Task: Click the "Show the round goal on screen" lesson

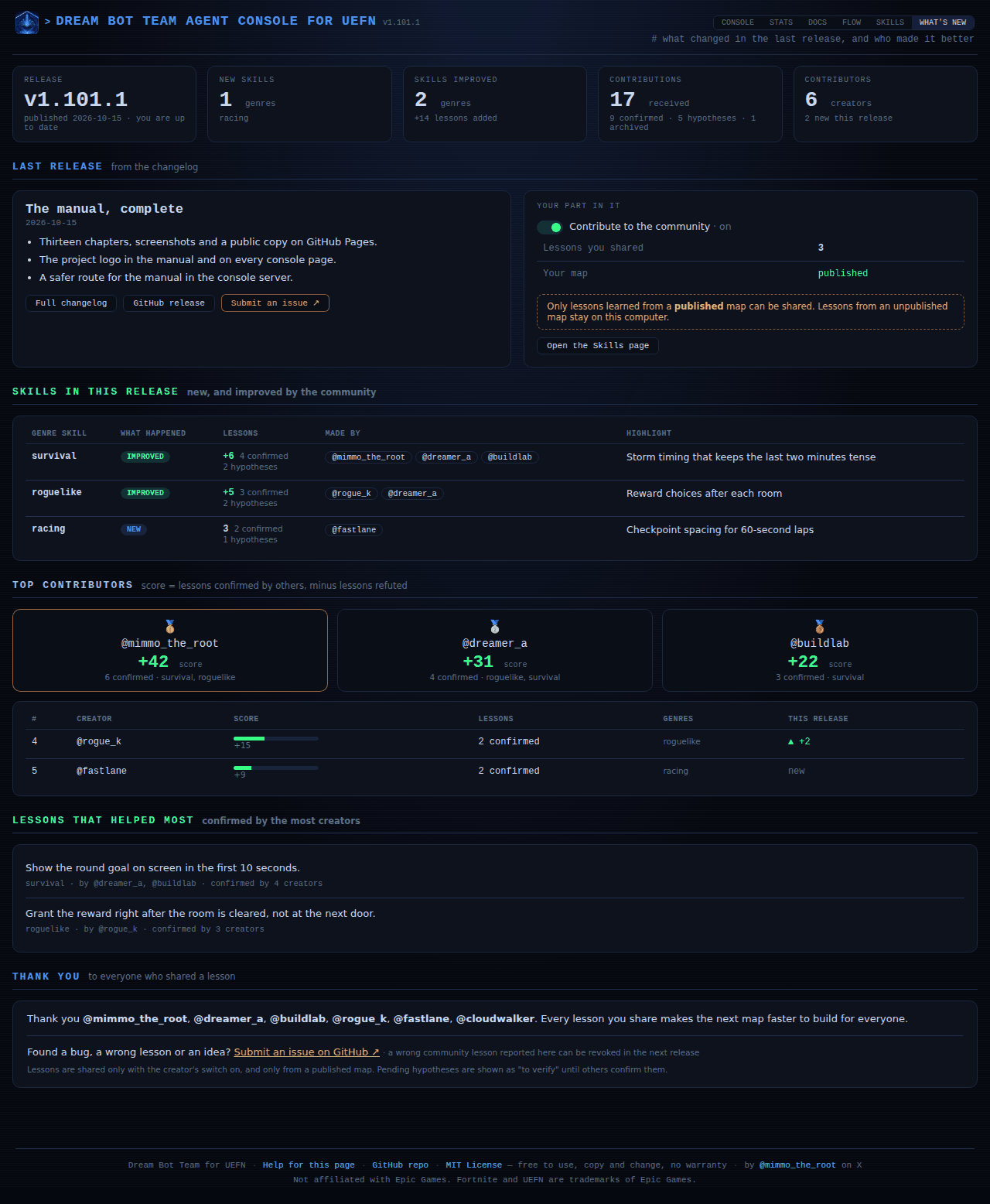Action: pyautogui.click(x=162, y=868)
